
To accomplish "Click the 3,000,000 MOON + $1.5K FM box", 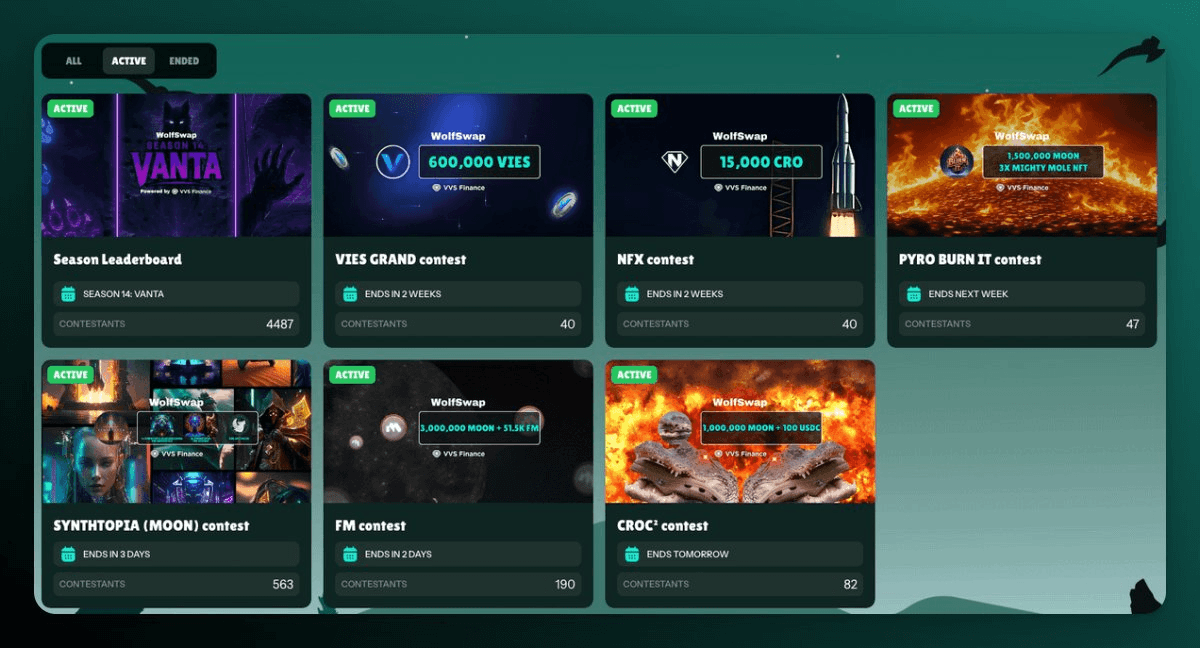I will point(479,427).
